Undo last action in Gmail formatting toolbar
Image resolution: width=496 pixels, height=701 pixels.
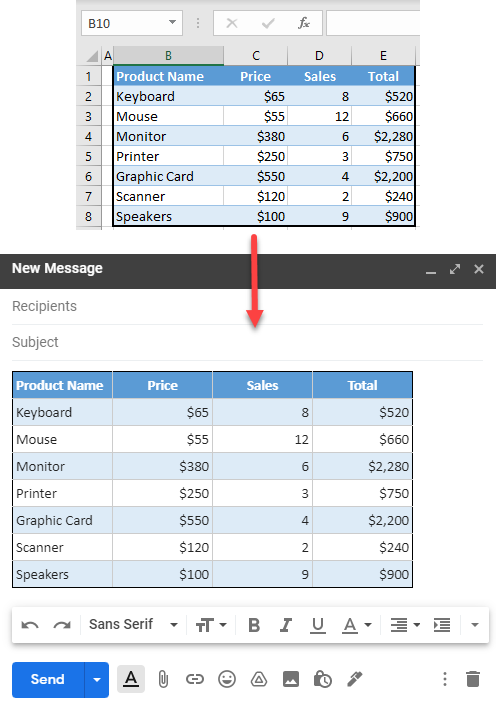pos(30,625)
